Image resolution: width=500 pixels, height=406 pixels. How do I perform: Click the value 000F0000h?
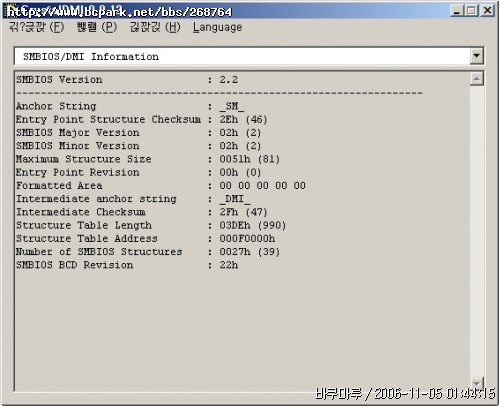[x=247, y=239]
